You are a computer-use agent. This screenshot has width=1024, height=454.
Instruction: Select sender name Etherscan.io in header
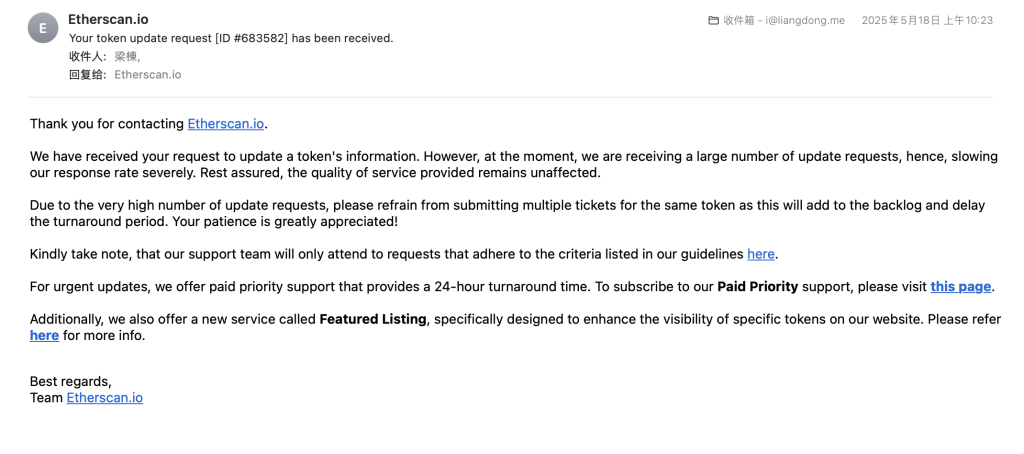click(x=108, y=20)
